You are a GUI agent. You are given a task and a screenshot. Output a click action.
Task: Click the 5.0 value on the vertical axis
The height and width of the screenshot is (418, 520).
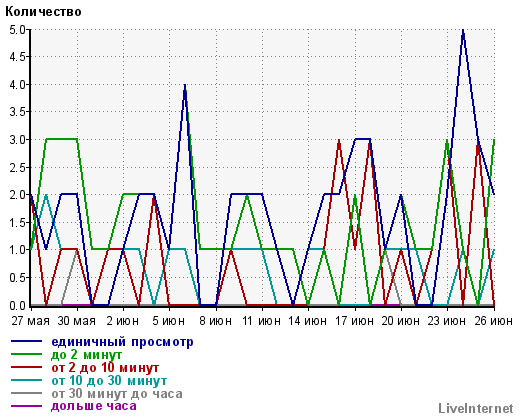tap(17, 30)
